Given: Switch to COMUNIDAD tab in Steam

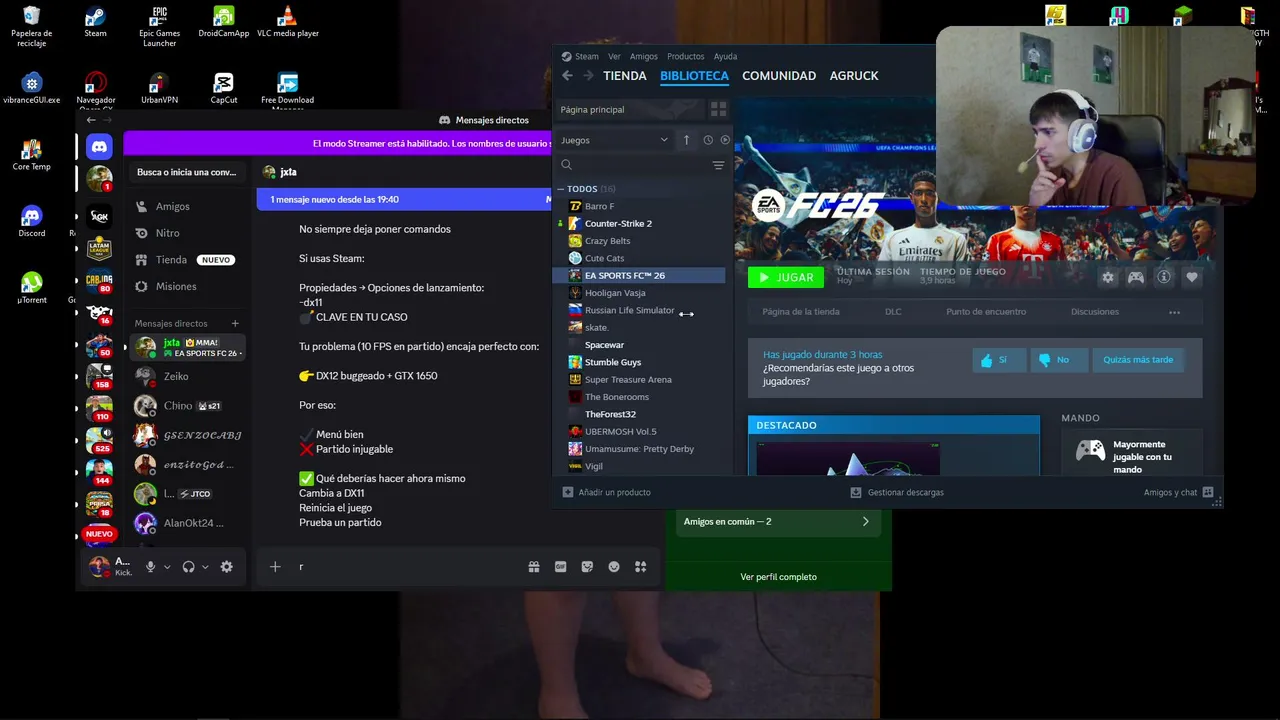Looking at the screenshot, I should pos(779,76).
